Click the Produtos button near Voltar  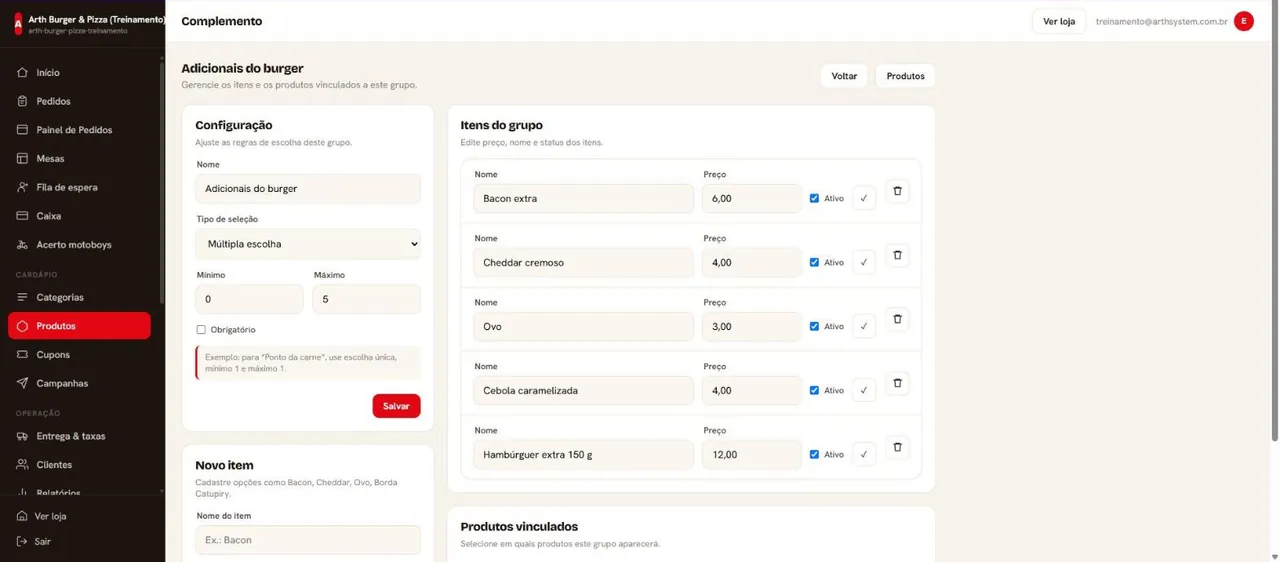(905, 76)
